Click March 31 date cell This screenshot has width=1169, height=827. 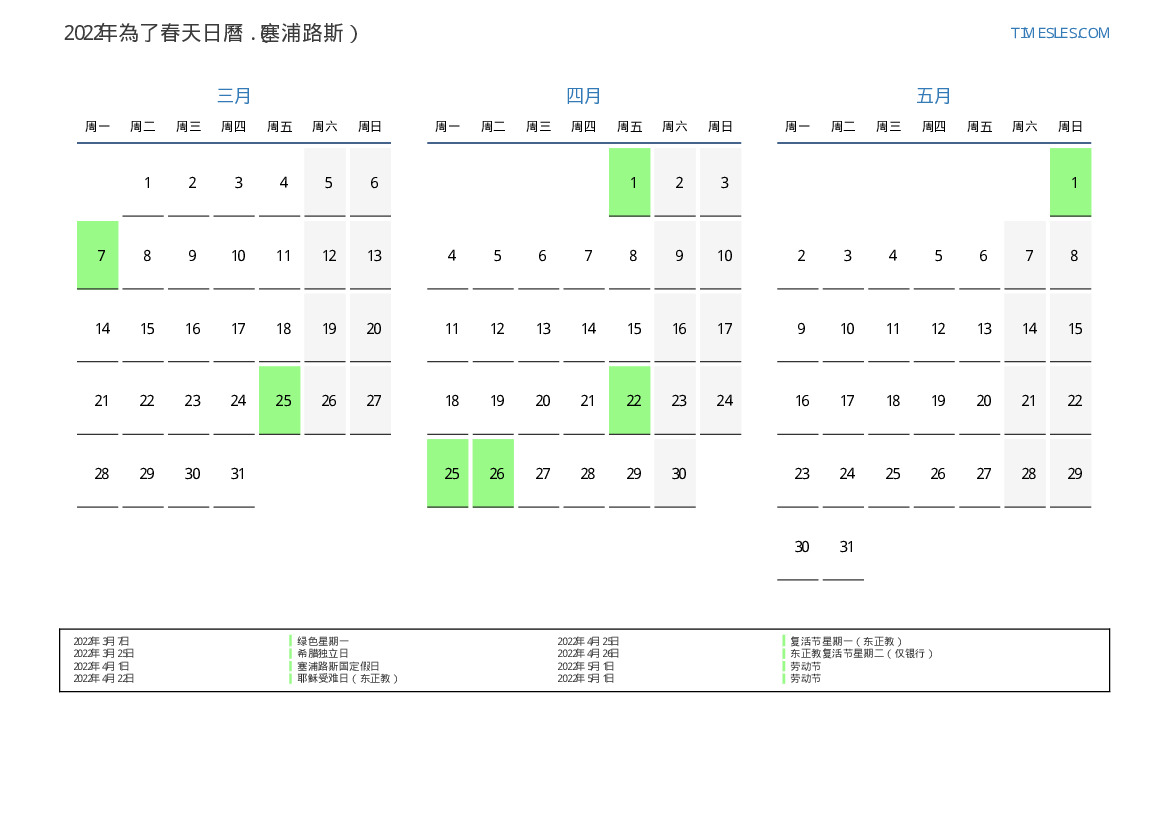point(234,473)
